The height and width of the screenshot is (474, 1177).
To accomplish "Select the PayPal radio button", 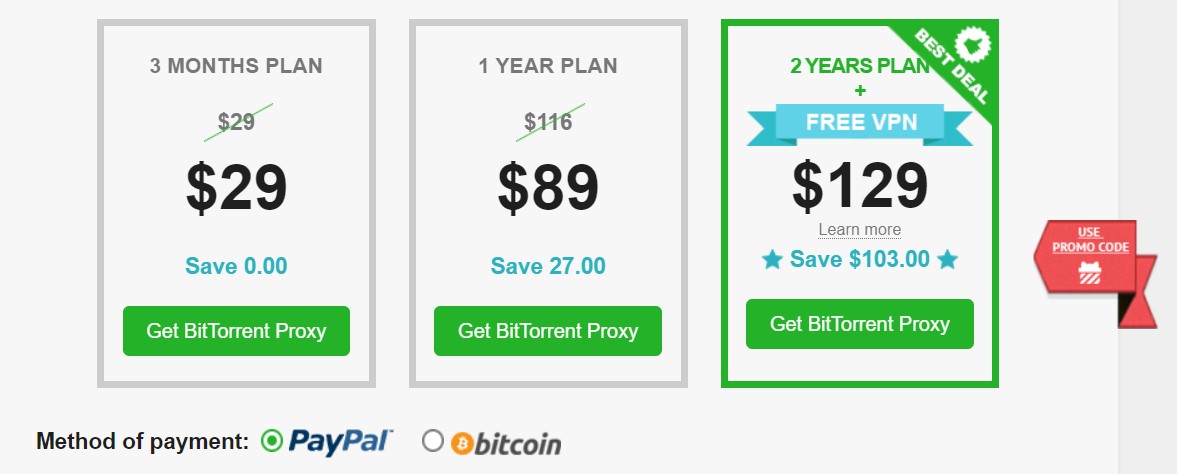I will 272,441.
